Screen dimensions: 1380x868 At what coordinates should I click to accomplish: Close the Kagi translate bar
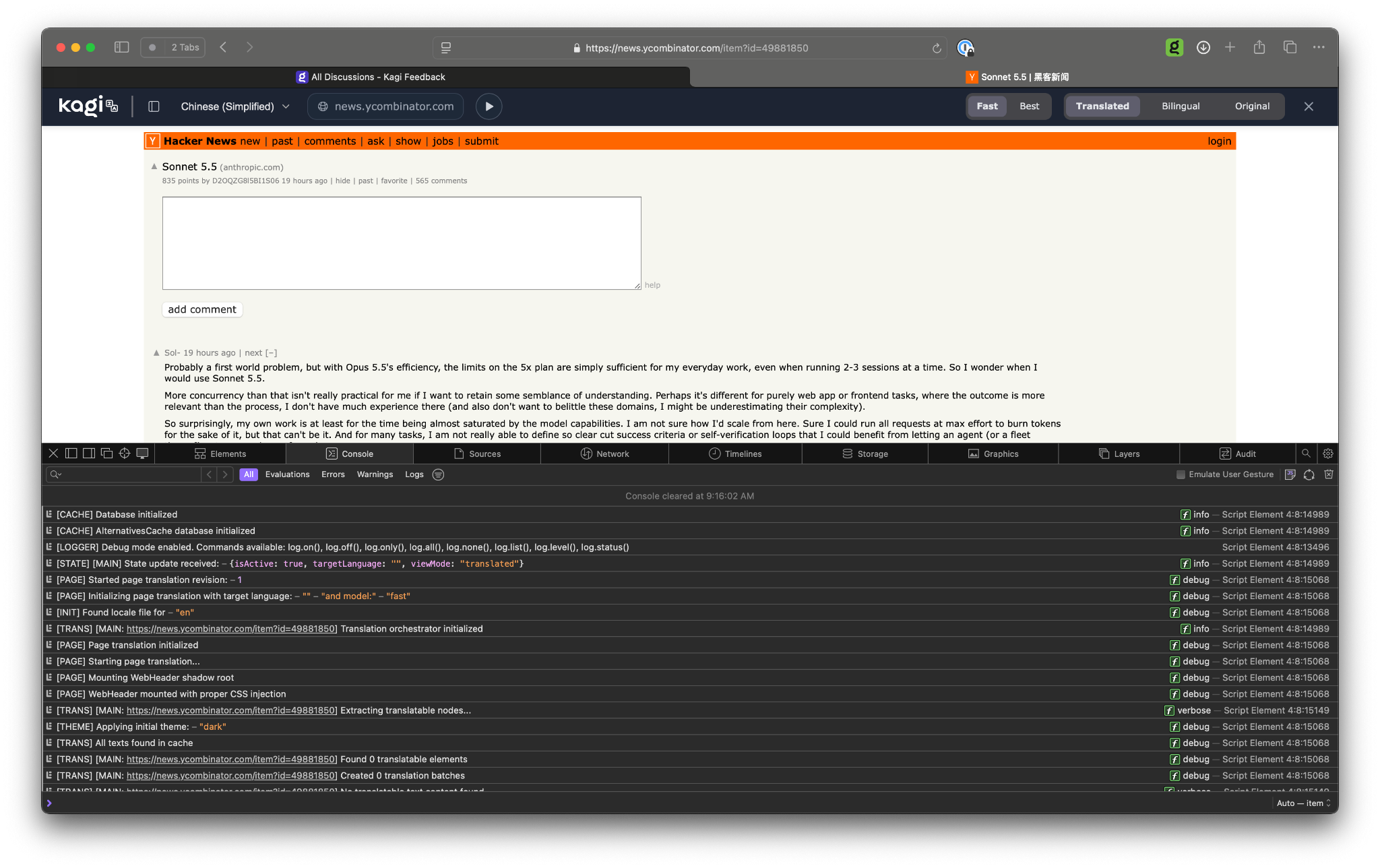[x=1309, y=106]
